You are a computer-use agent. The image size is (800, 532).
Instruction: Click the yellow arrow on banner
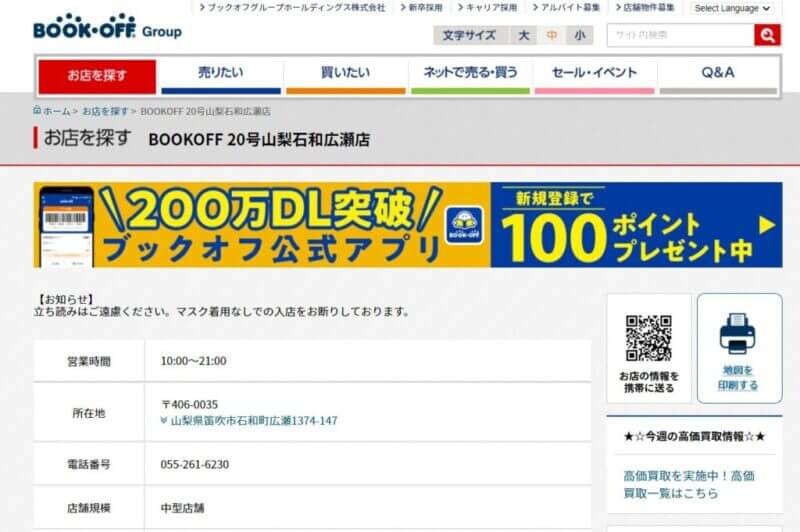767,225
